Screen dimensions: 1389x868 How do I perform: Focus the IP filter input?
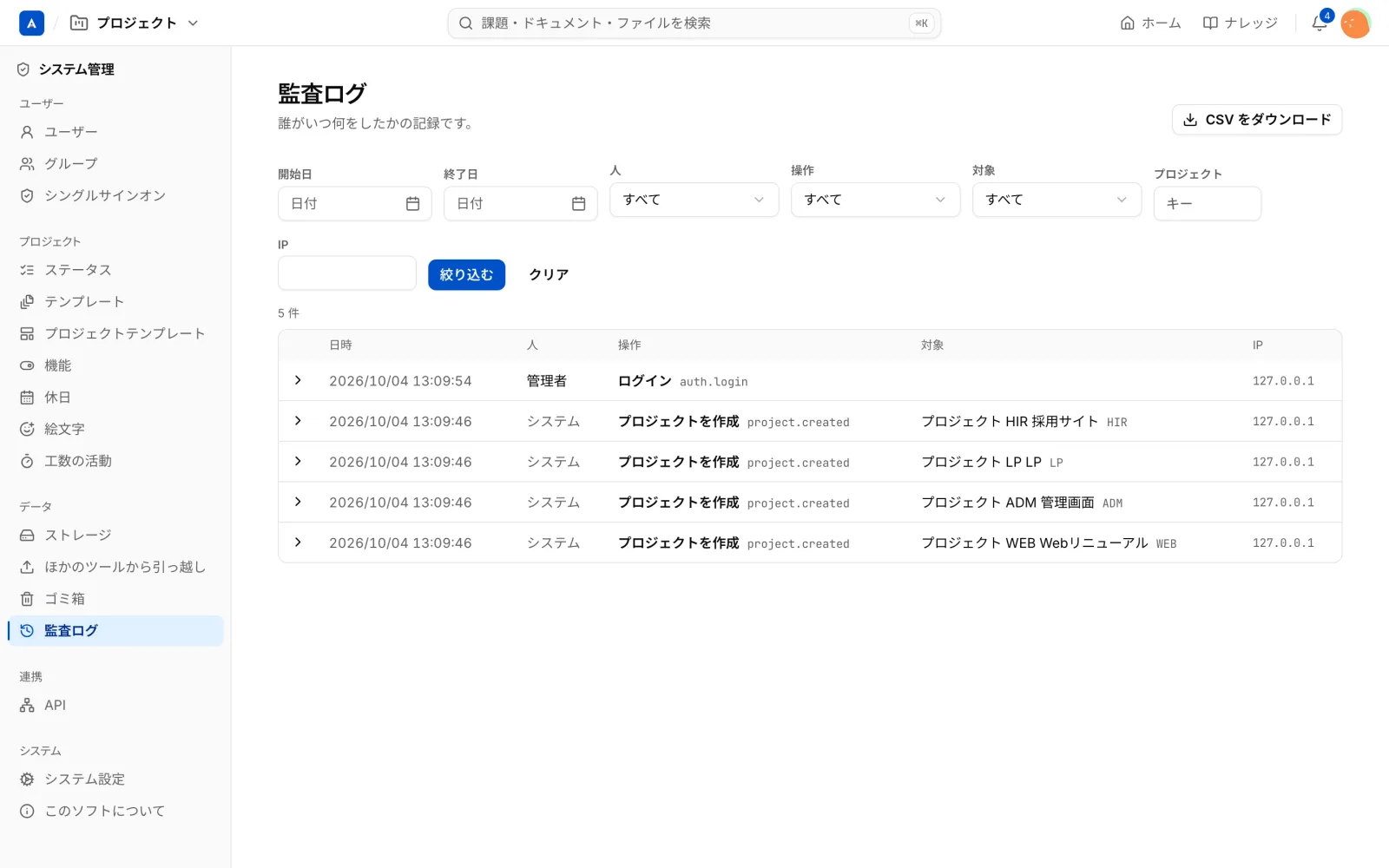(347, 273)
